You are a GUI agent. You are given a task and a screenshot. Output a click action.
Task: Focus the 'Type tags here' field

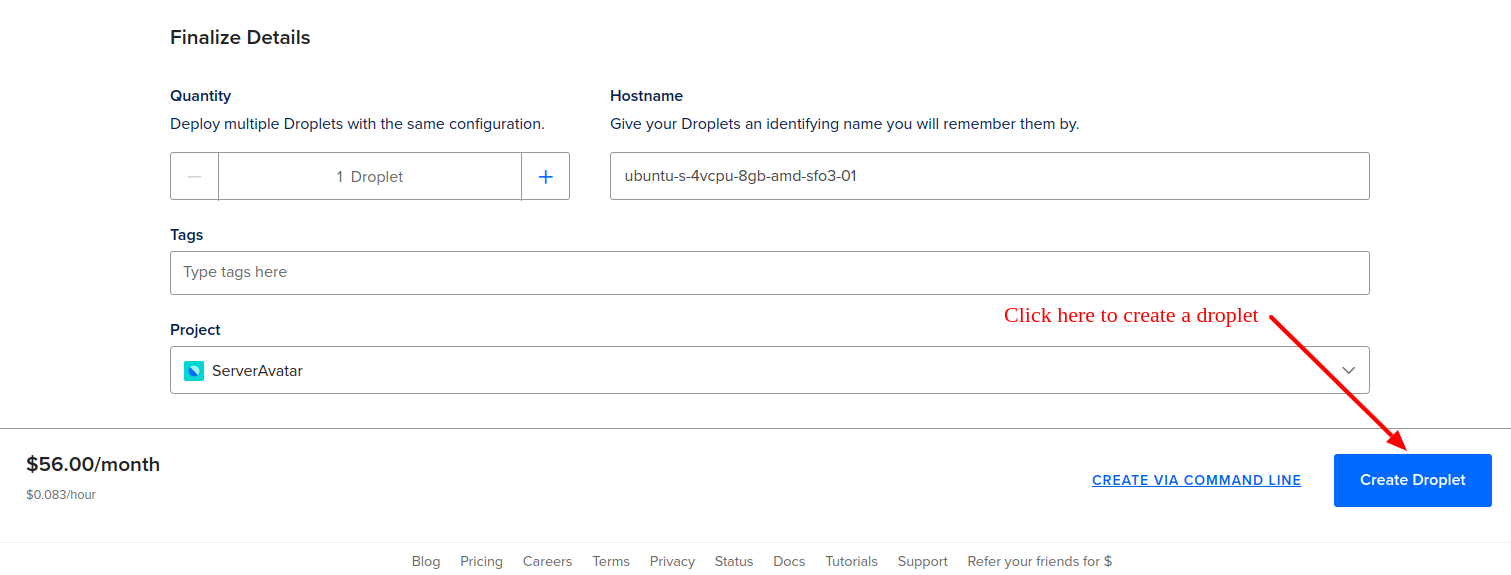[x=770, y=273]
